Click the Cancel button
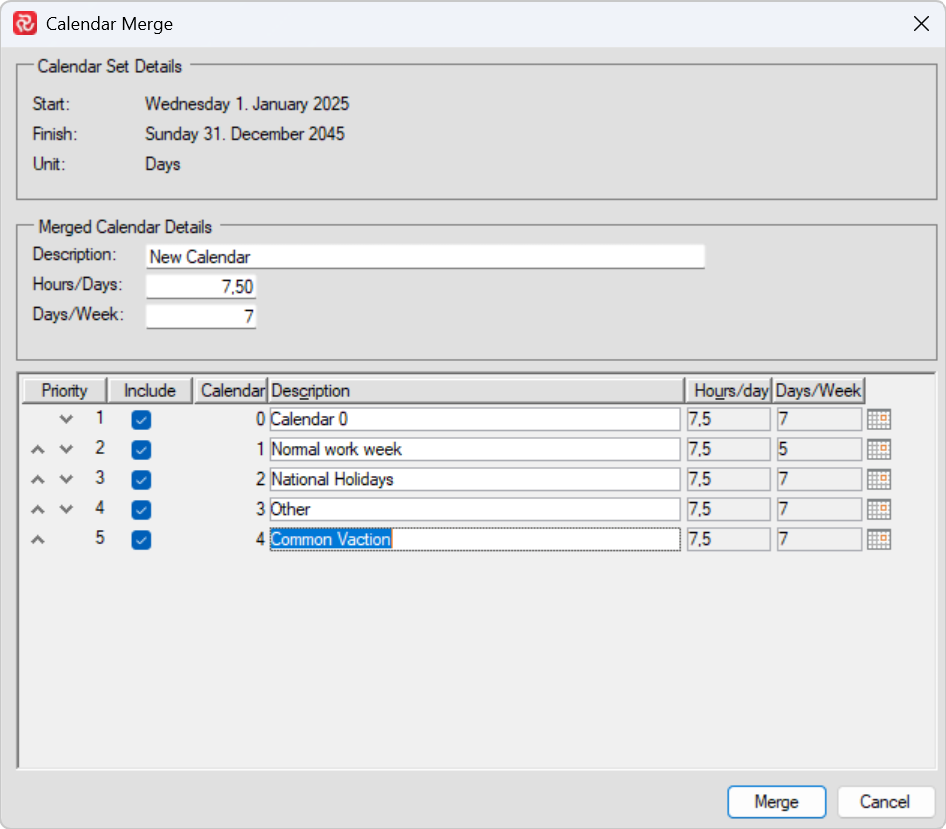Viewport: 946px width, 829px height. [886, 802]
